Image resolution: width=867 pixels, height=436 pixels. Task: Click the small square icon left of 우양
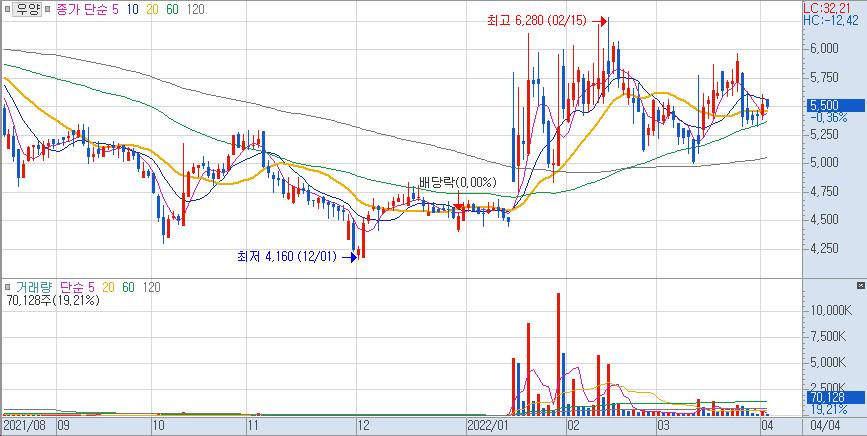[7, 10]
